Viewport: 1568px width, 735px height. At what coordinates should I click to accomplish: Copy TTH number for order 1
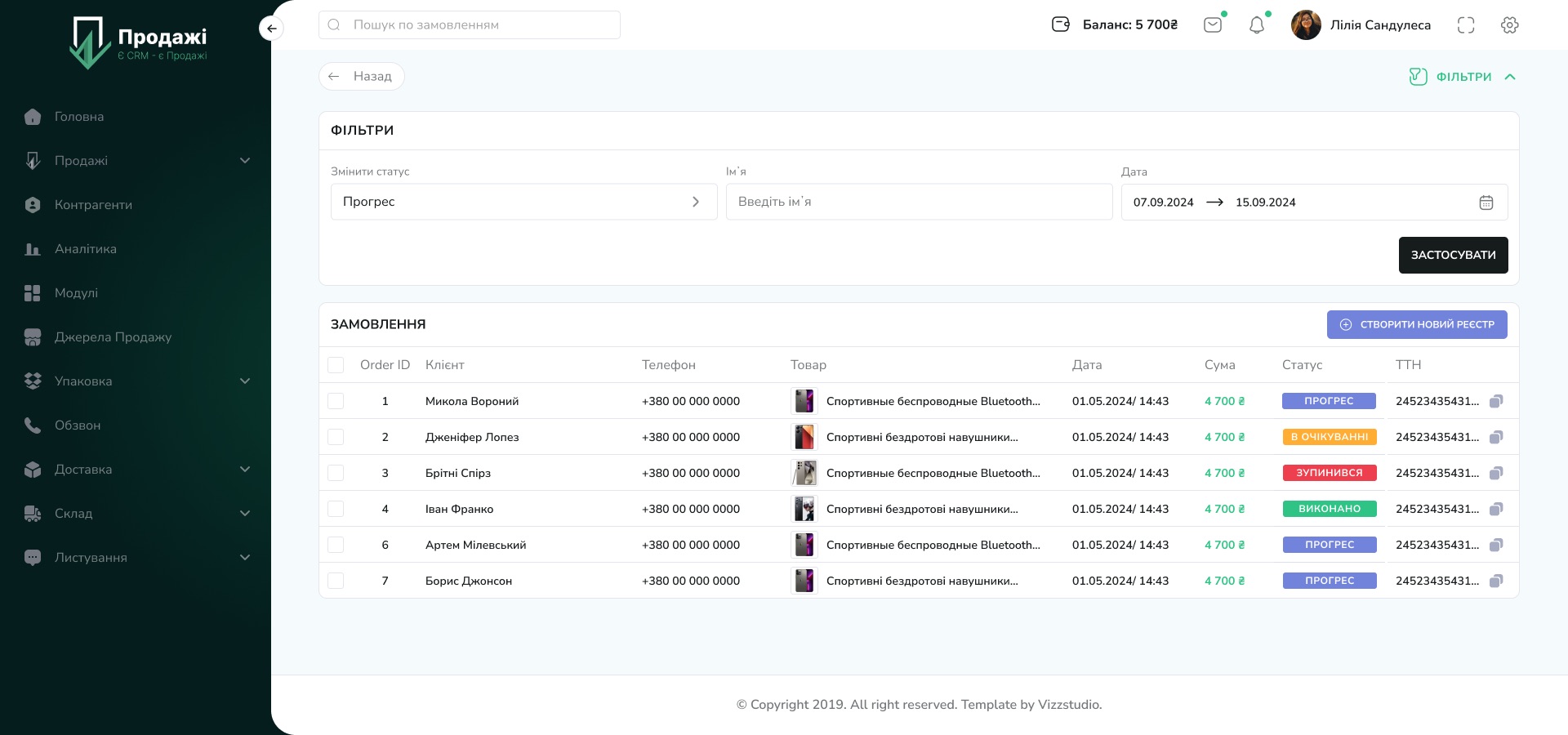tap(1496, 401)
